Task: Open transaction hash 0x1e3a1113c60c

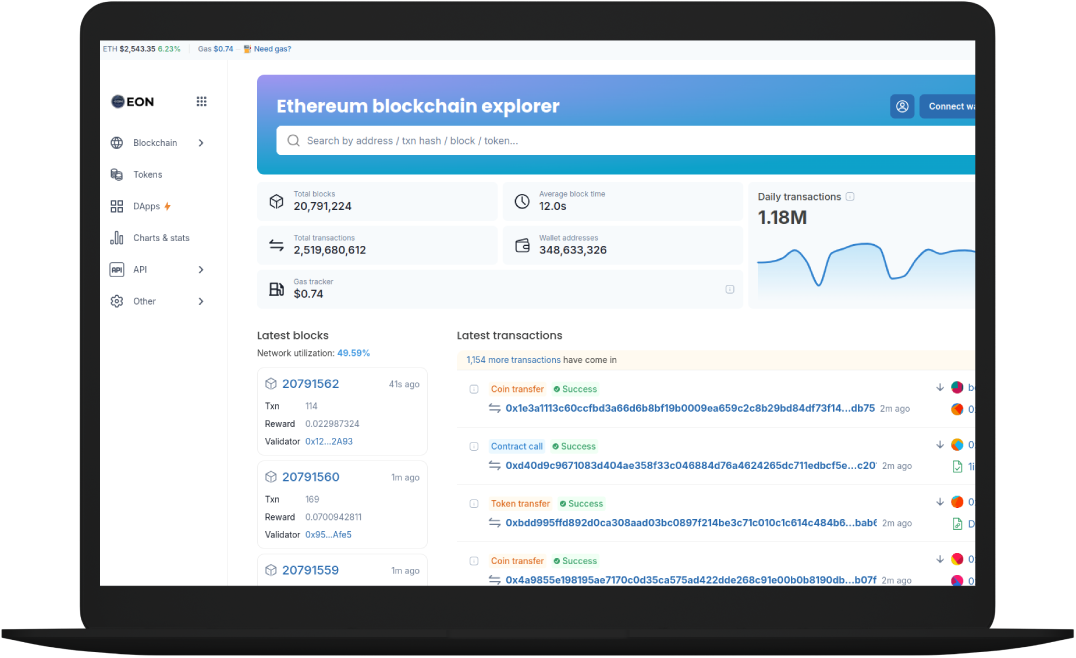Action: pos(690,408)
